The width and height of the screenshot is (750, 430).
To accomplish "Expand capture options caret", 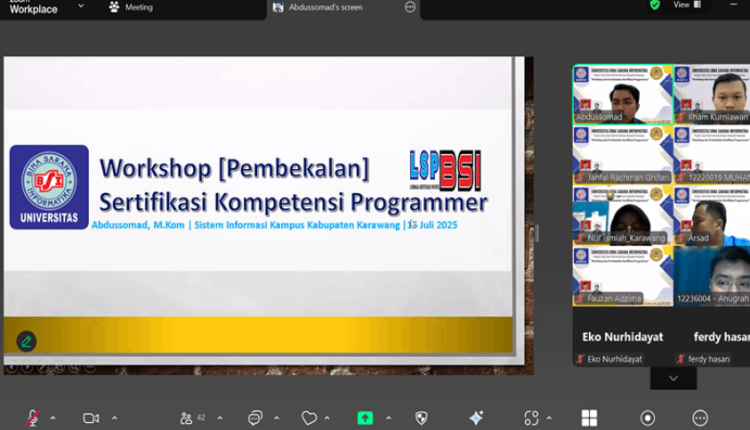I will [x=549, y=418].
